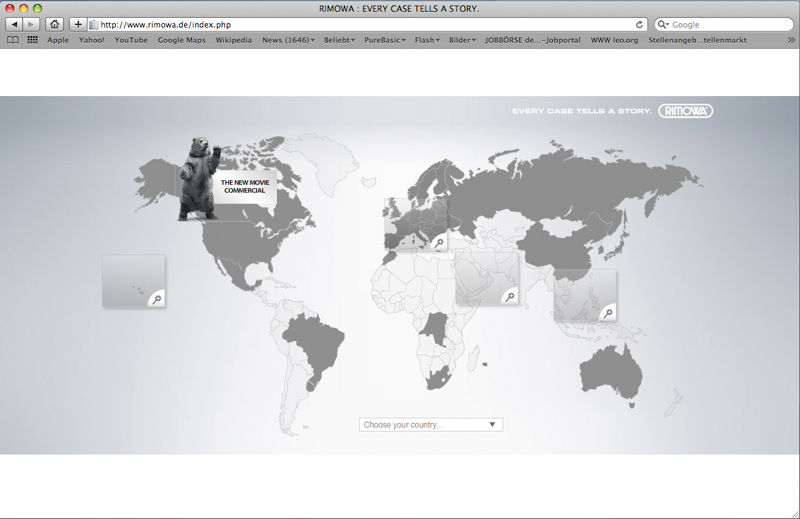The image size is (800, 519).
Task: Open the JOBBÖRSE Jobportal bookmark
Action: [x=533, y=40]
